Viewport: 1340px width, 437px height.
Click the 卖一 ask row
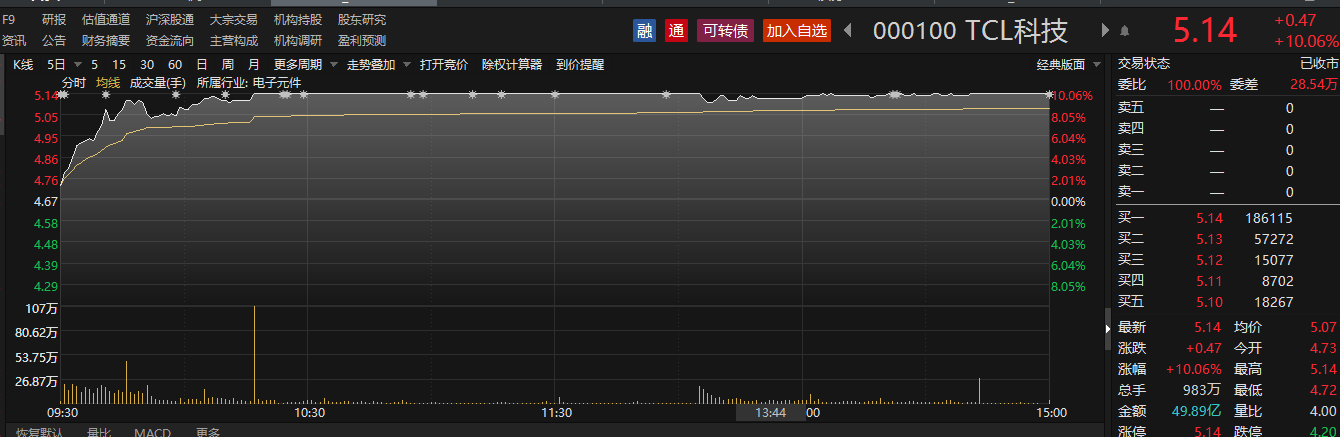point(1225,192)
